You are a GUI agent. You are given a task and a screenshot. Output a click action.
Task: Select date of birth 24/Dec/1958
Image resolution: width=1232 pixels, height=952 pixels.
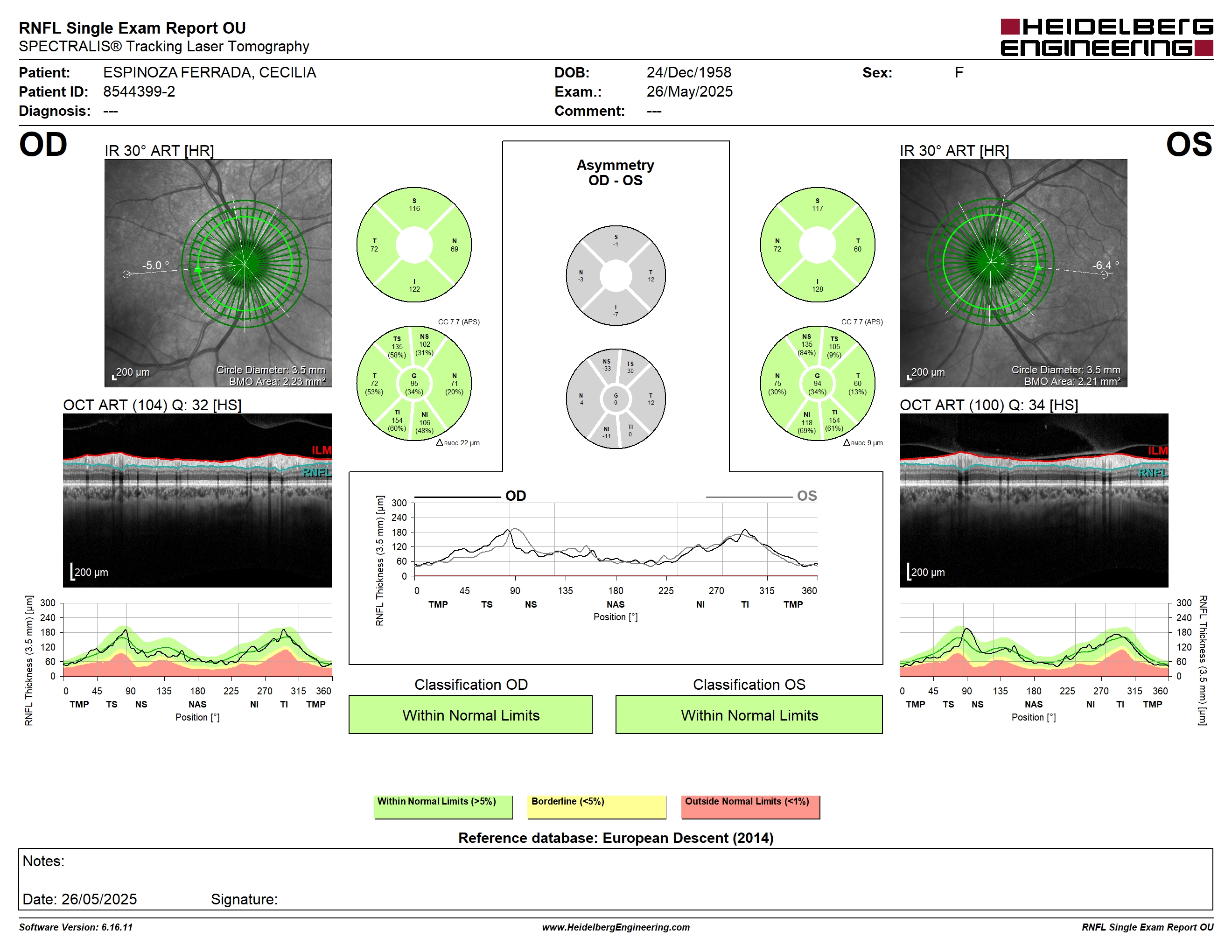[689, 72]
